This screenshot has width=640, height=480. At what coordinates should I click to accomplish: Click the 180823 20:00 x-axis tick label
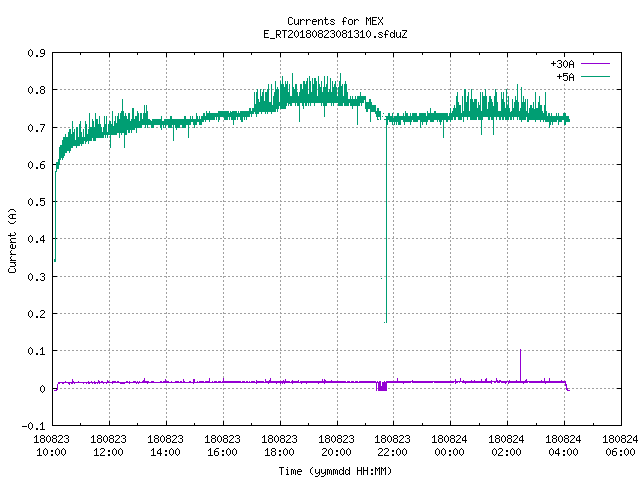click(336, 446)
